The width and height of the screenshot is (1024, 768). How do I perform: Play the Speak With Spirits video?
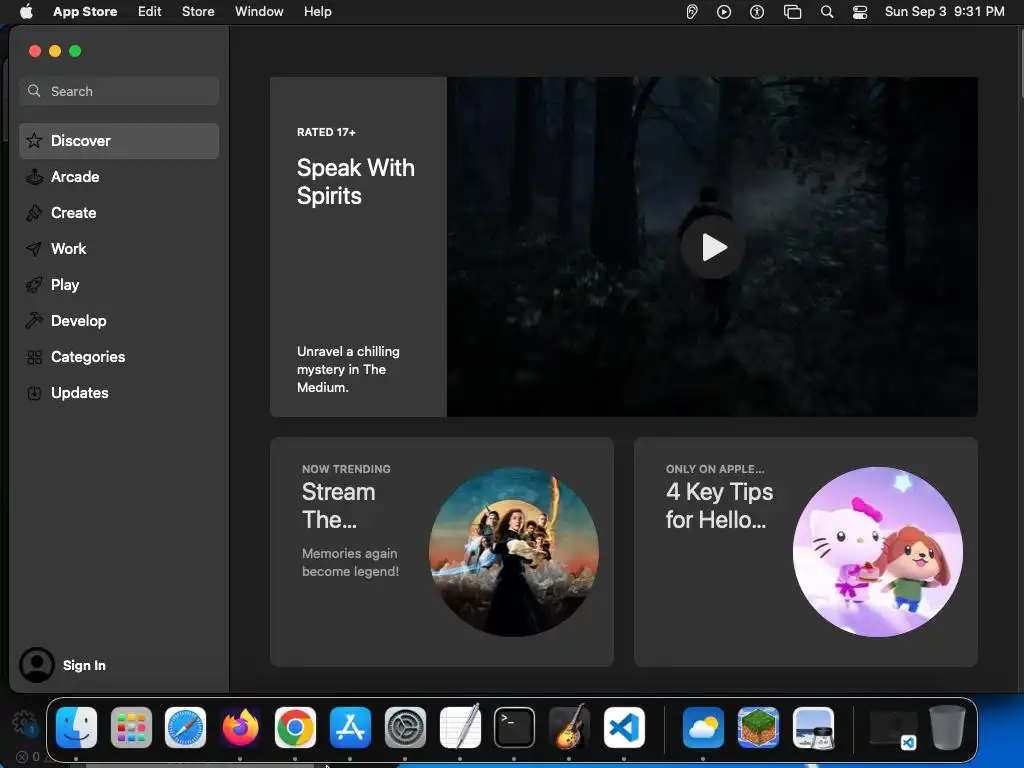tap(712, 247)
